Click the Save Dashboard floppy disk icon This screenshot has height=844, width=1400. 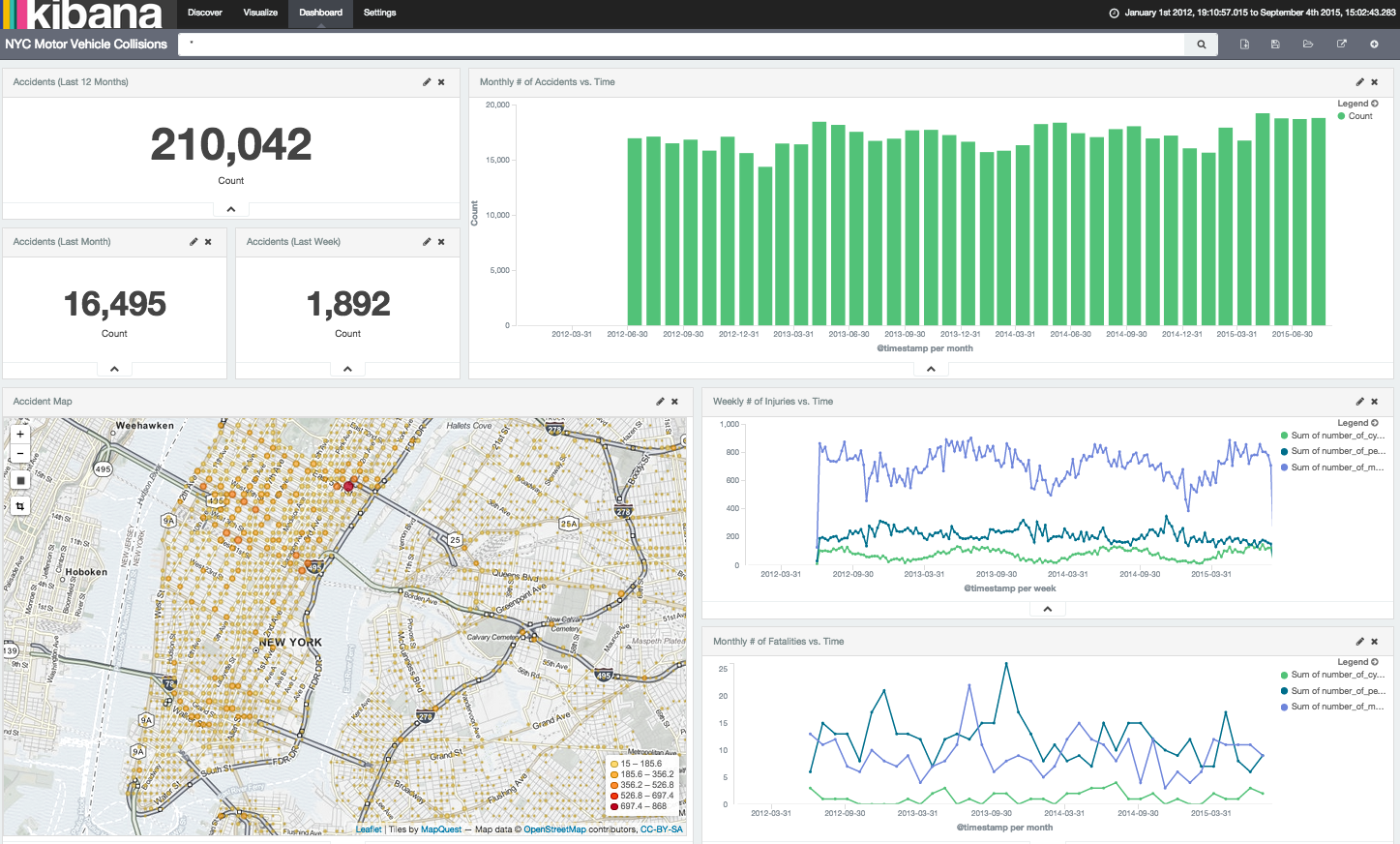(1275, 45)
